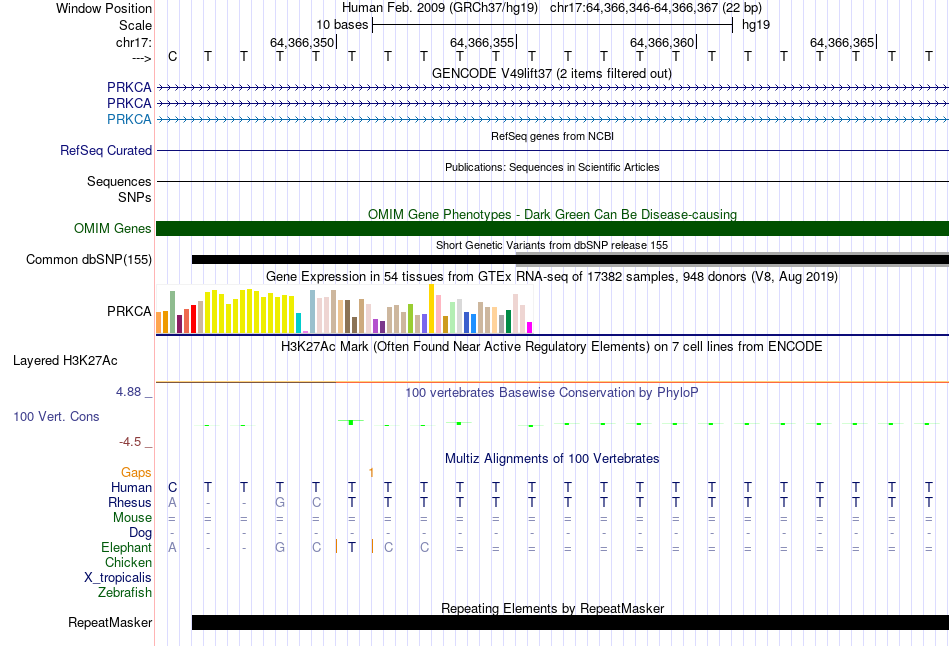Click the black RepeatMasker element bar
Image resolution: width=950 pixels, height=646 pixels.
(x=570, y=622)
